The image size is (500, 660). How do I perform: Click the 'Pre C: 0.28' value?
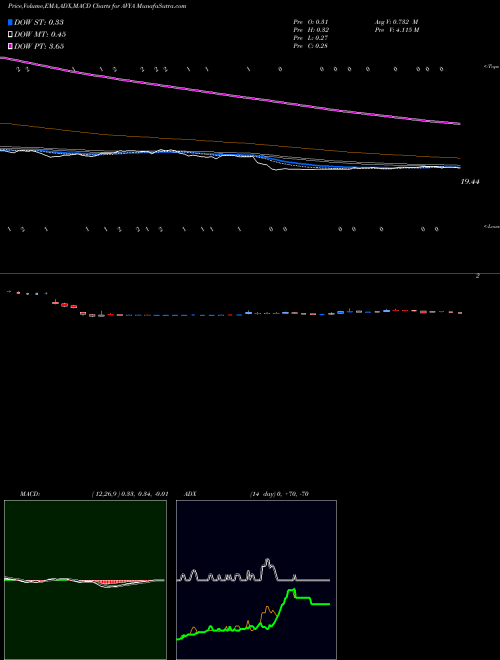pos(311,46)
